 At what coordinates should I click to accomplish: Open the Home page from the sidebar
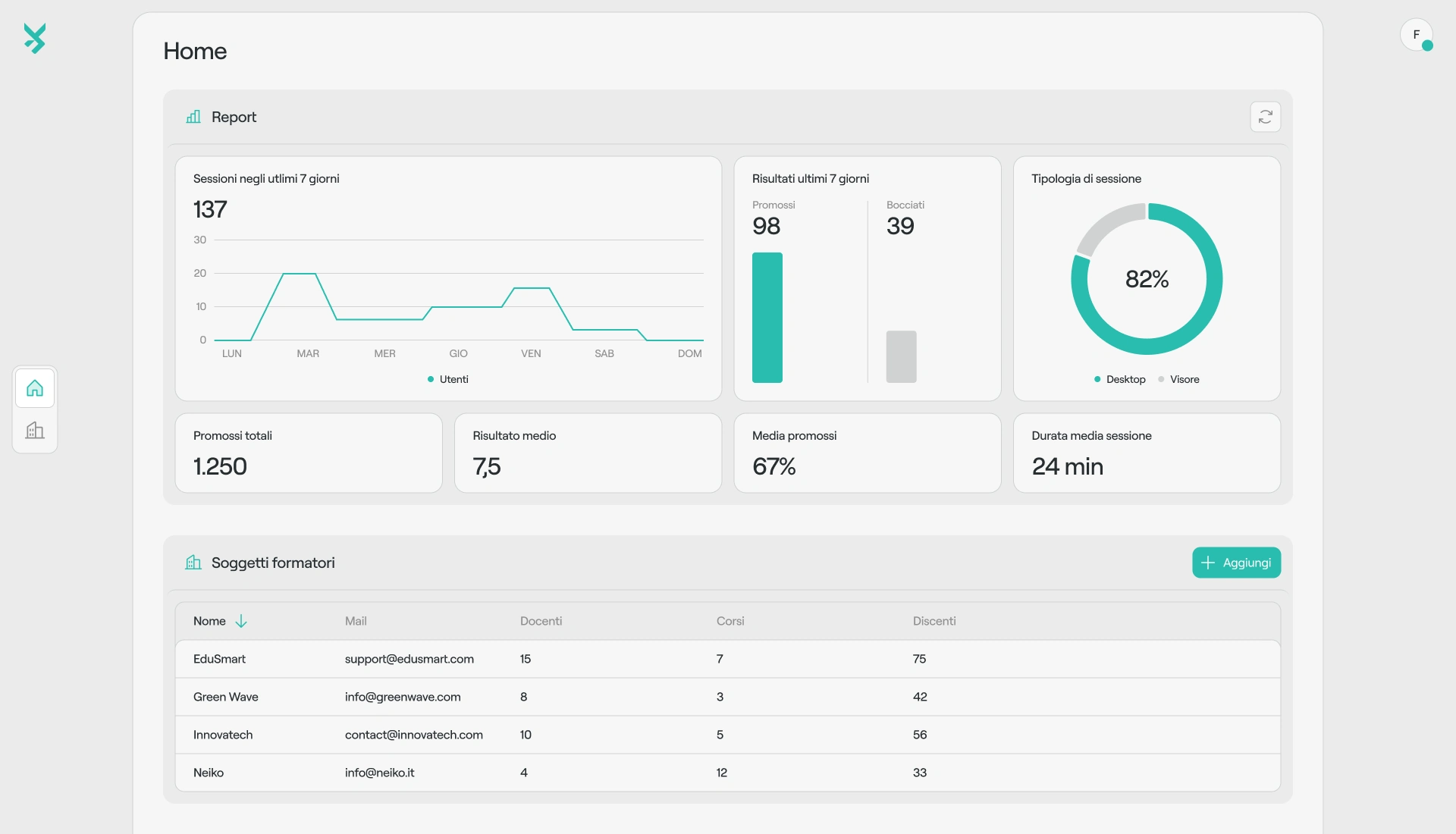35,388
